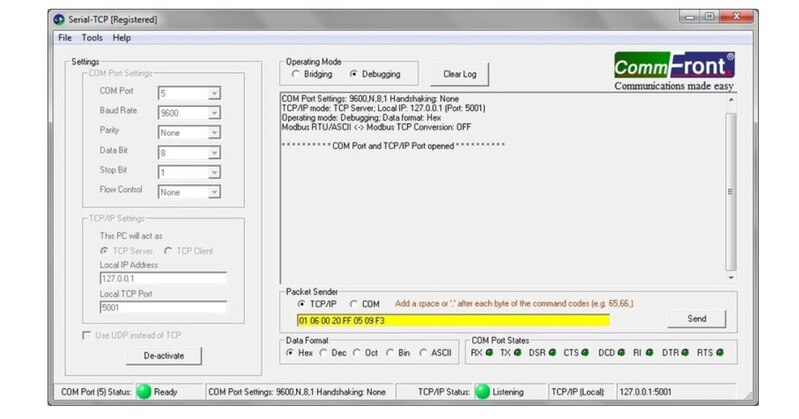Set data format to Hex

(289, 353)
